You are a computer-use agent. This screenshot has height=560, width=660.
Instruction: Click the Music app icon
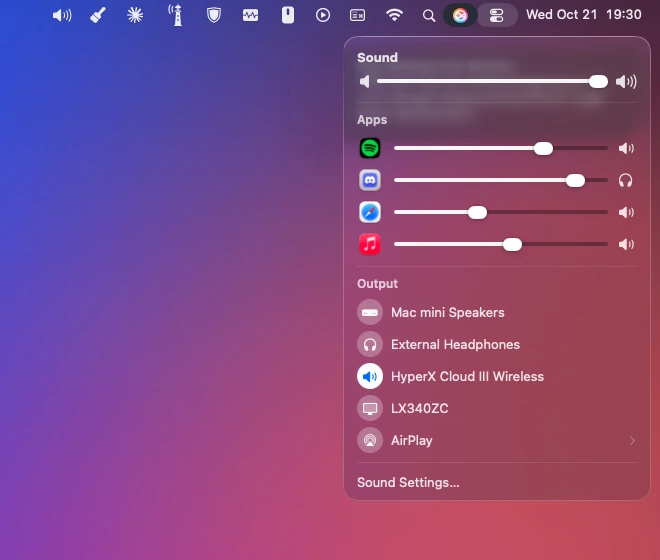coord(370,244)
